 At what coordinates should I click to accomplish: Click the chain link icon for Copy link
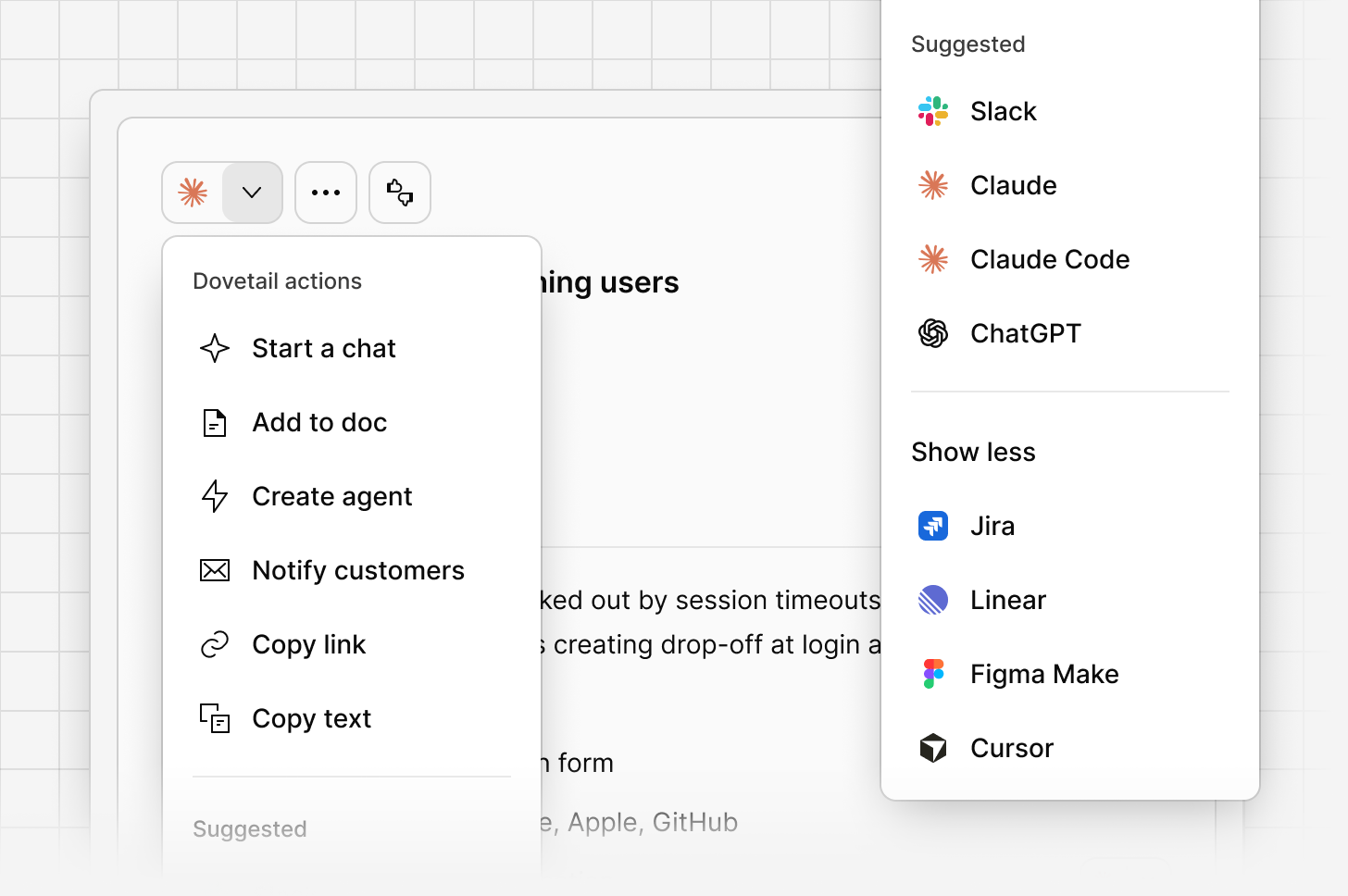click(x=215, y=644)
